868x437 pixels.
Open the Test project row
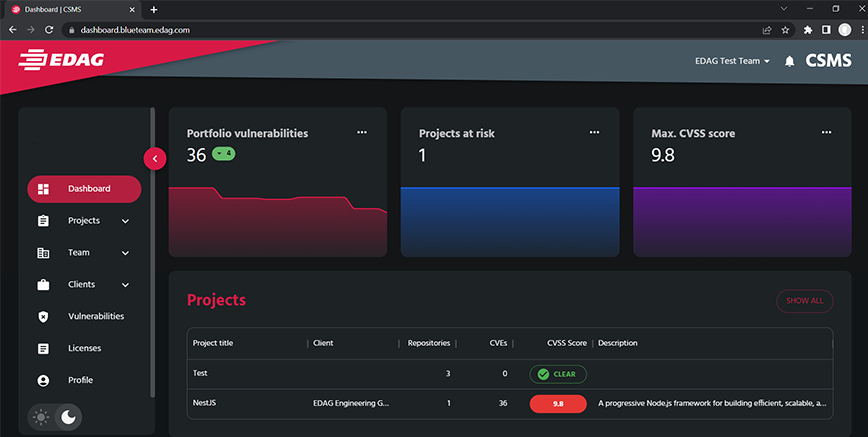coord(510,374)
